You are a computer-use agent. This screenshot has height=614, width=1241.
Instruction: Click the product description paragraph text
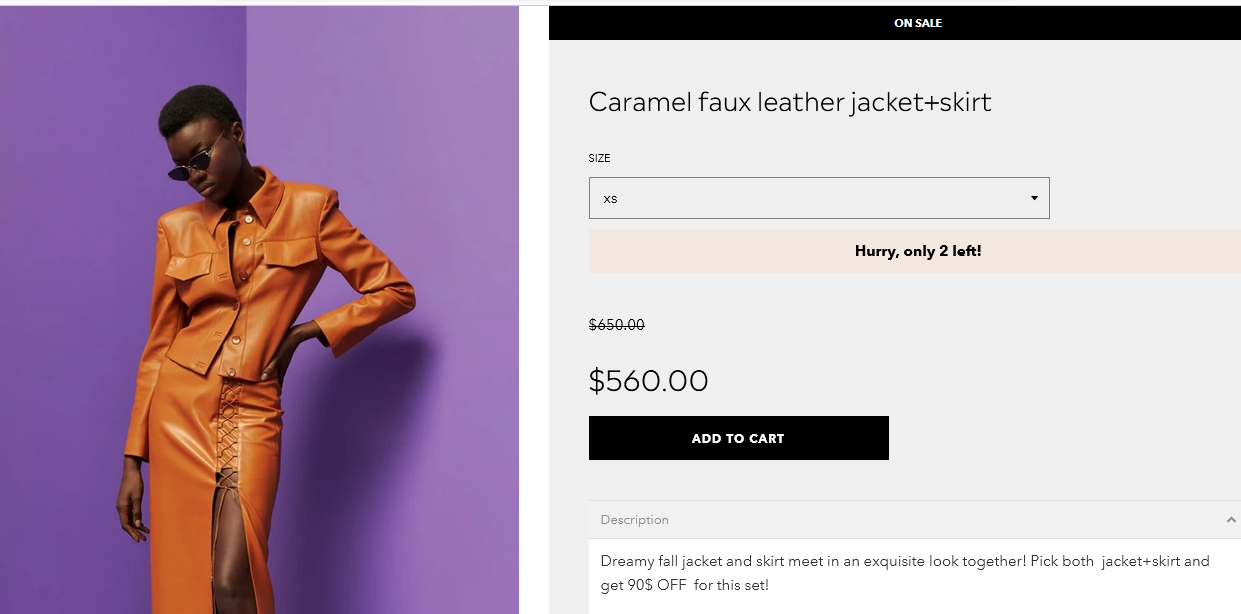(x=904, y=573)
